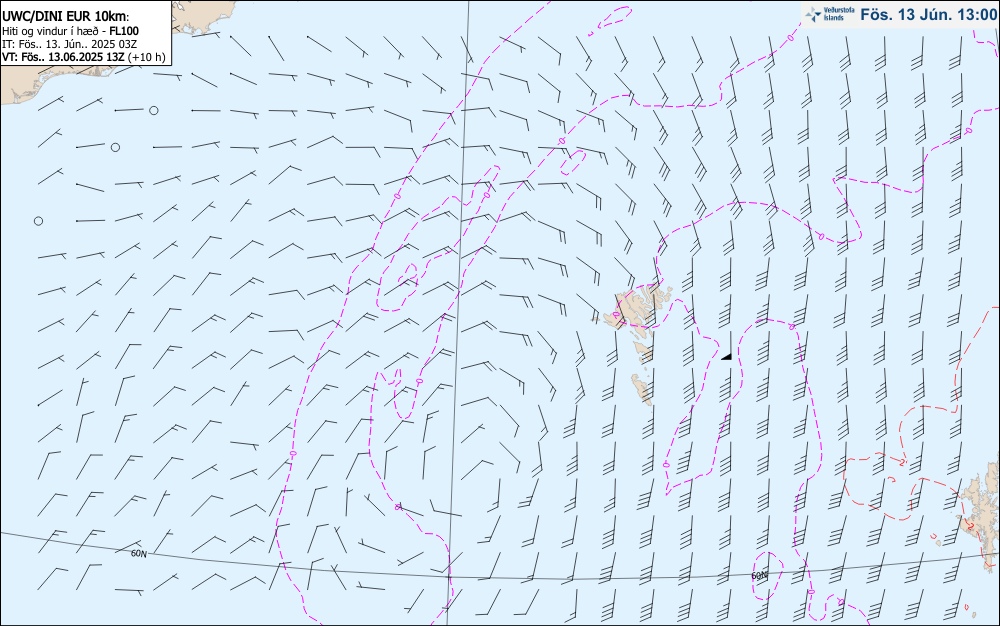
Task: Click the left '60N' latitude label
Action: (138, 554)
